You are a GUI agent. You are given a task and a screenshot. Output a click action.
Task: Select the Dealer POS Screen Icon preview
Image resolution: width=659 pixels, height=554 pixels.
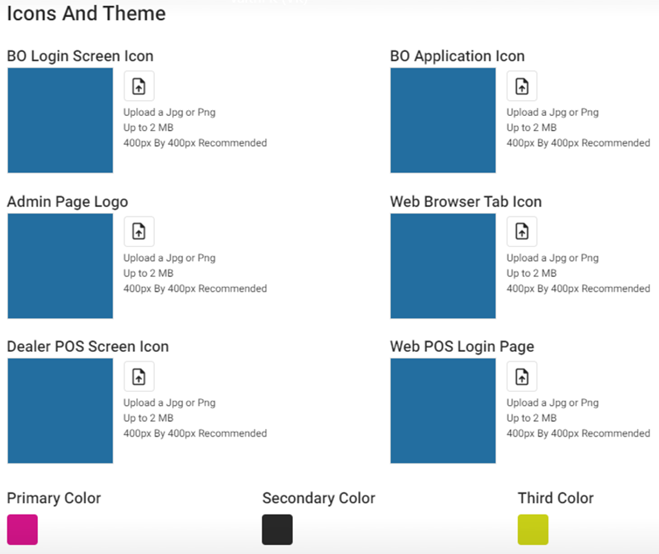tap(60, 410)
